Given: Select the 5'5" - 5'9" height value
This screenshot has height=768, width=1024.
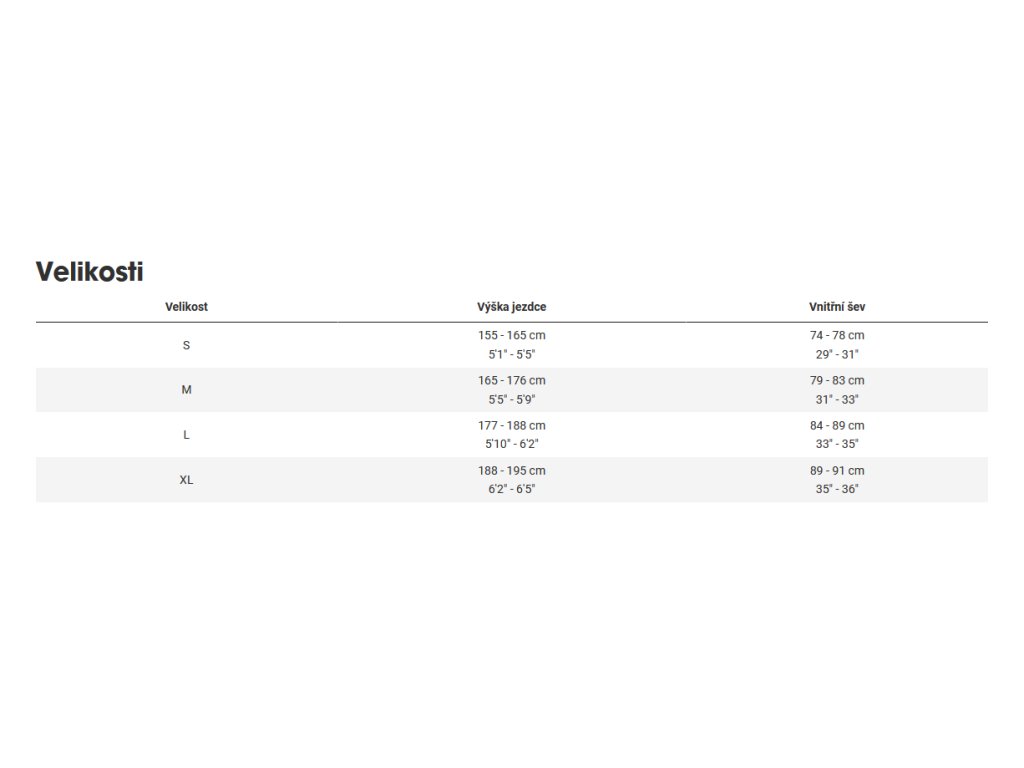Looking at the screenshot, I should point(511,399).
